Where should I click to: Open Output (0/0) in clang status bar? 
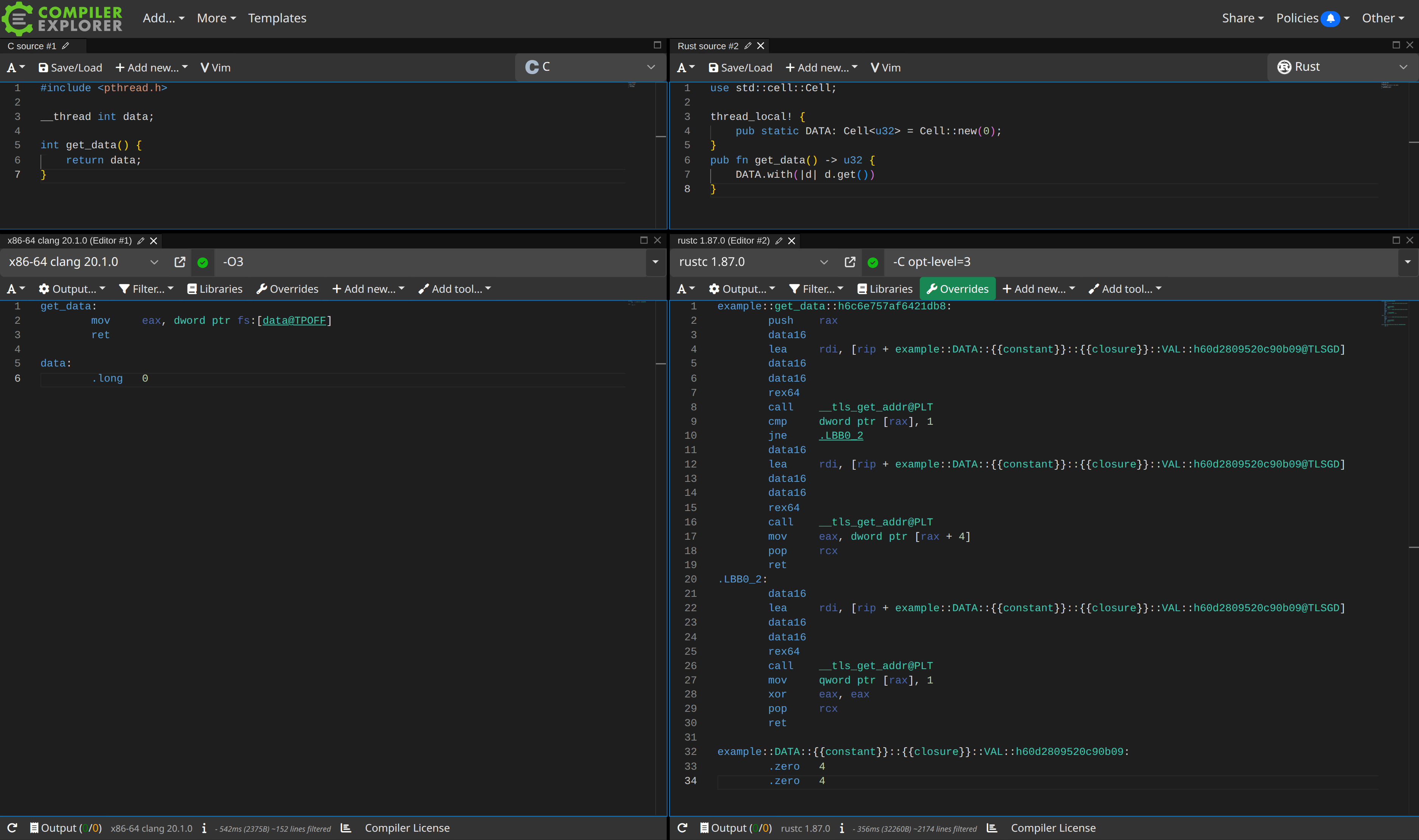[x=66, y=828]
